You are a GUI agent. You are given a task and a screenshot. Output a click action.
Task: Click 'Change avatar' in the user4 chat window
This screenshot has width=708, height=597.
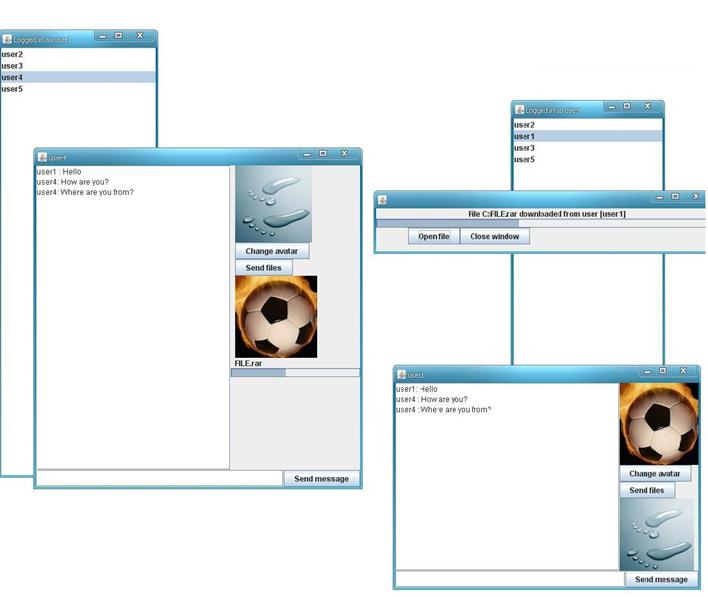[273, 251]
